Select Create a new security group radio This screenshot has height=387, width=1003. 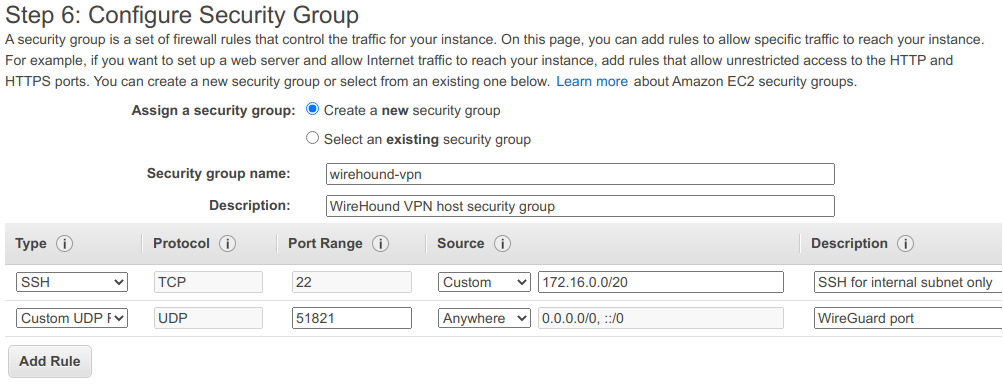(312, 109)
